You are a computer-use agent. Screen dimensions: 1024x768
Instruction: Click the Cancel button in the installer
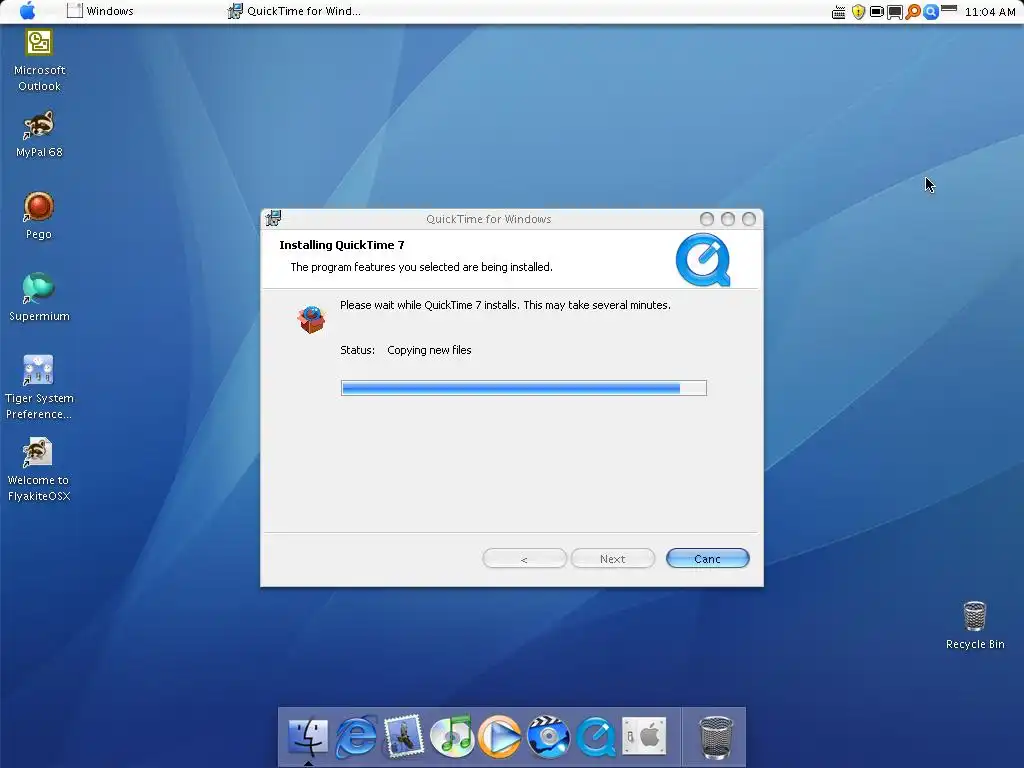tap(707, 558)
